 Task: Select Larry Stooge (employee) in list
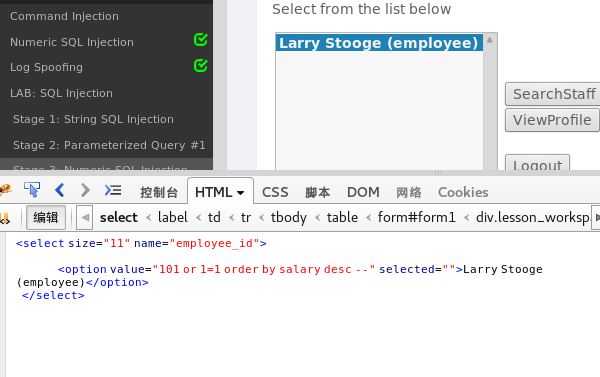(379, 43)
